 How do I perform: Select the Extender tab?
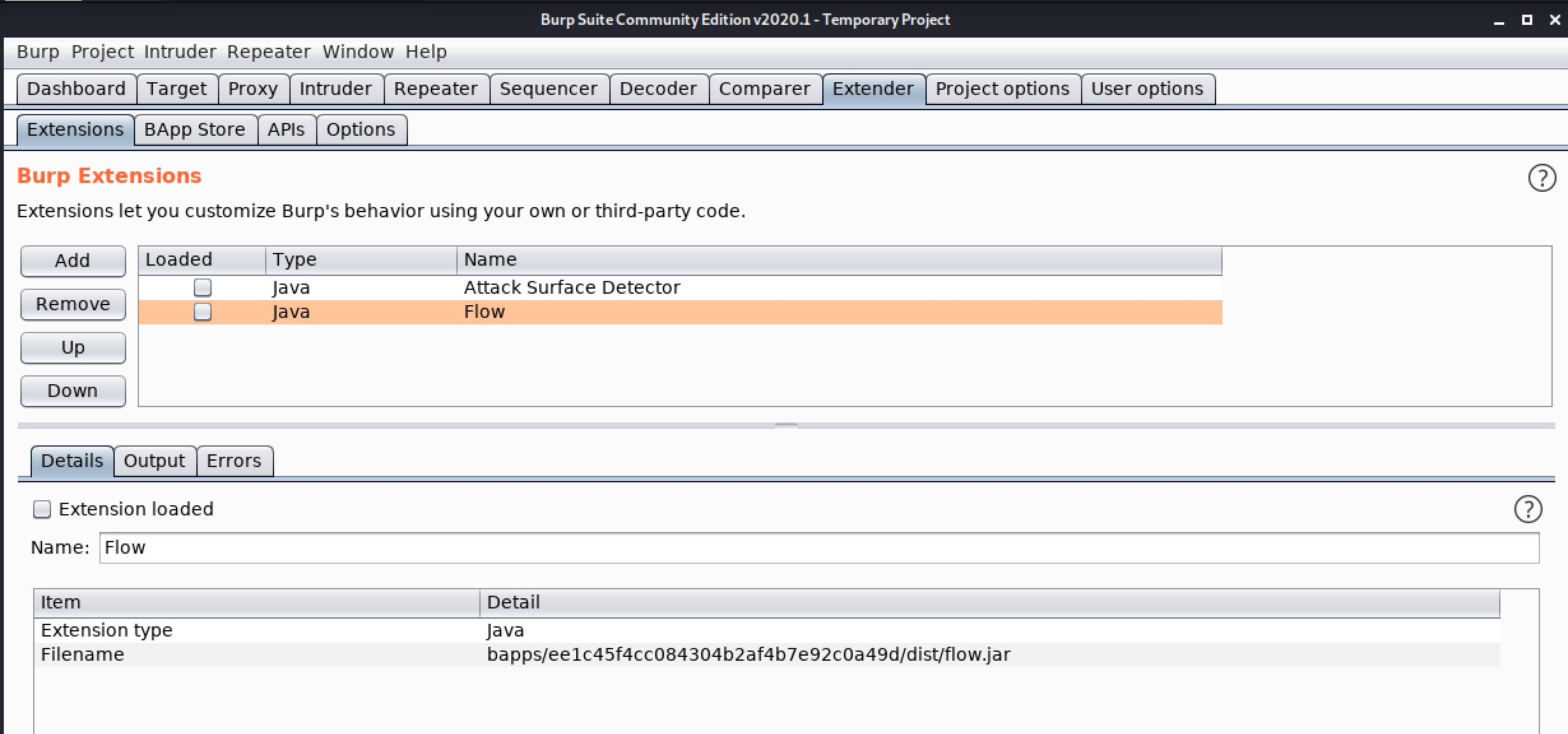point(874,89)
